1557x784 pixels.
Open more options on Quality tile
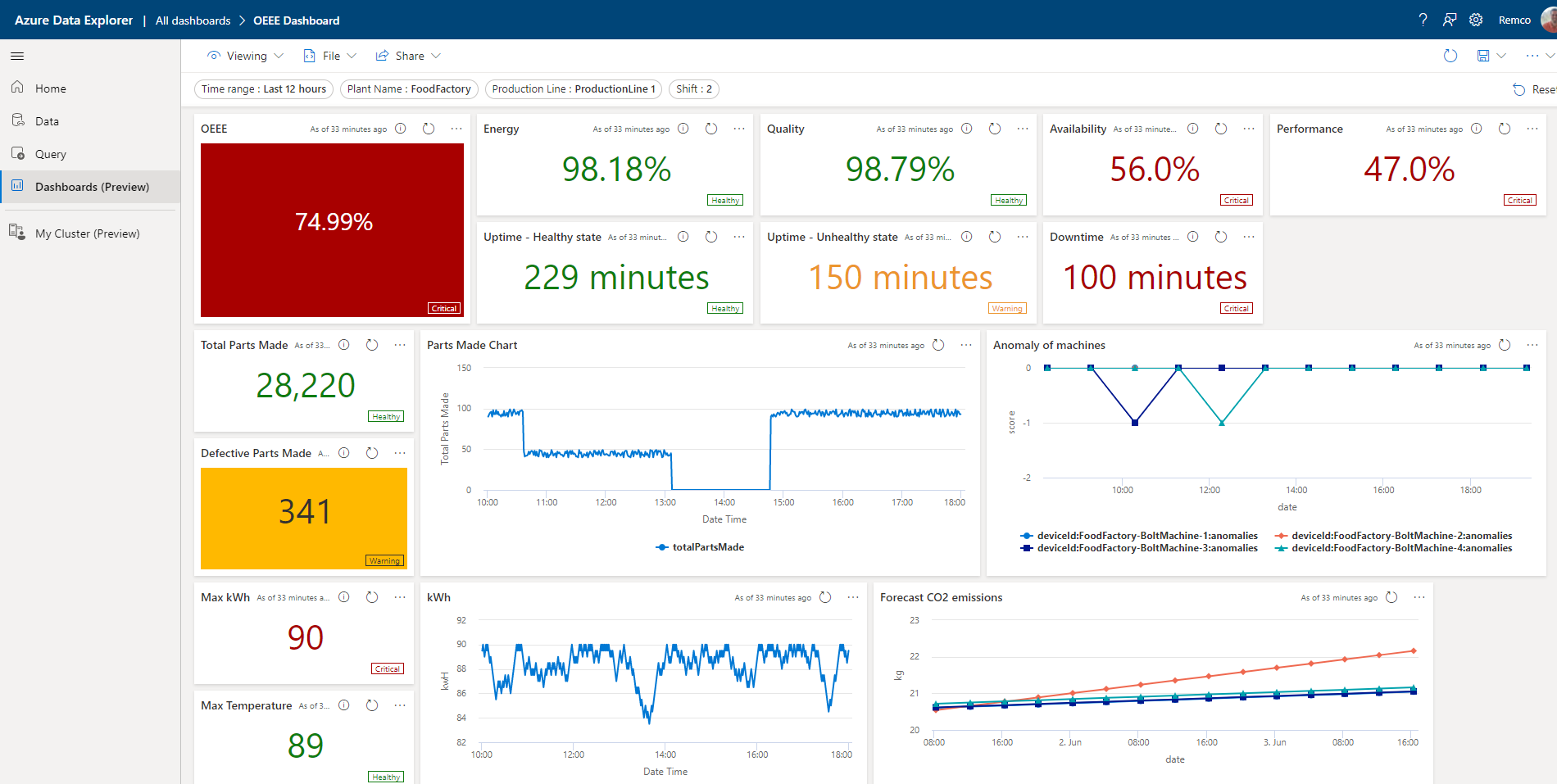1023,129
